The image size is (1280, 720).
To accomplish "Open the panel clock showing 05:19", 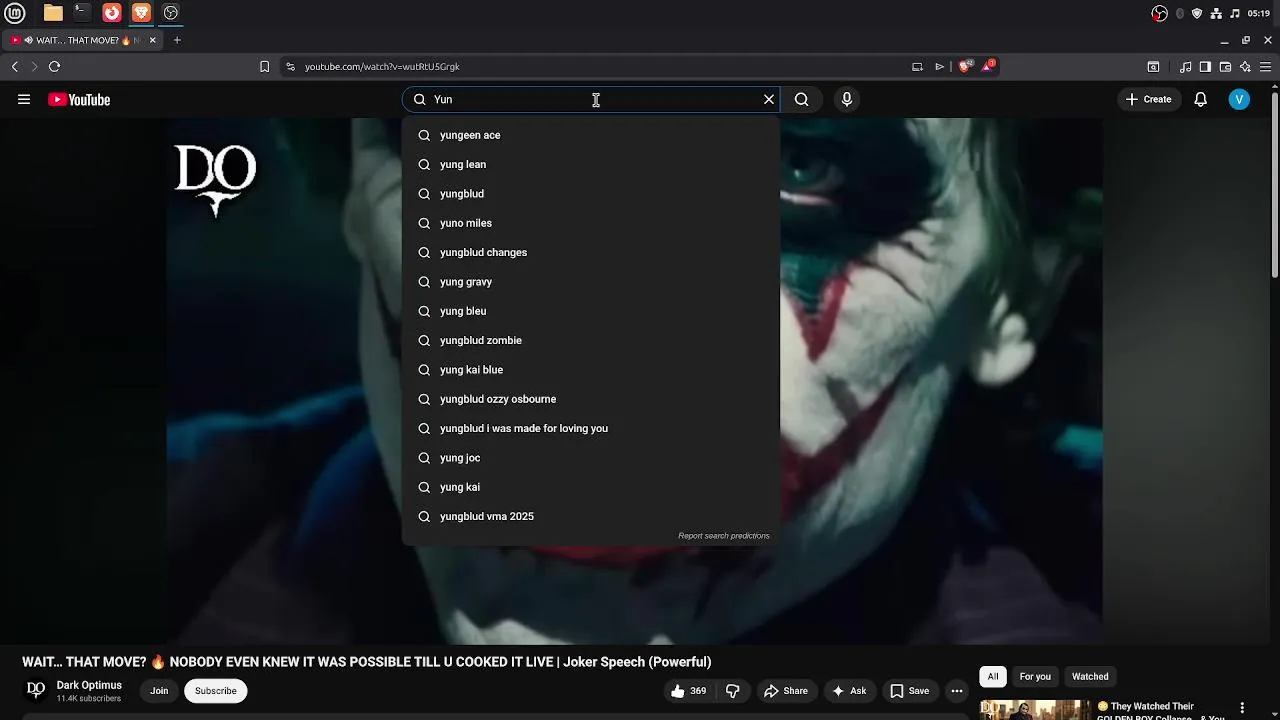I will click(1259, 13).
